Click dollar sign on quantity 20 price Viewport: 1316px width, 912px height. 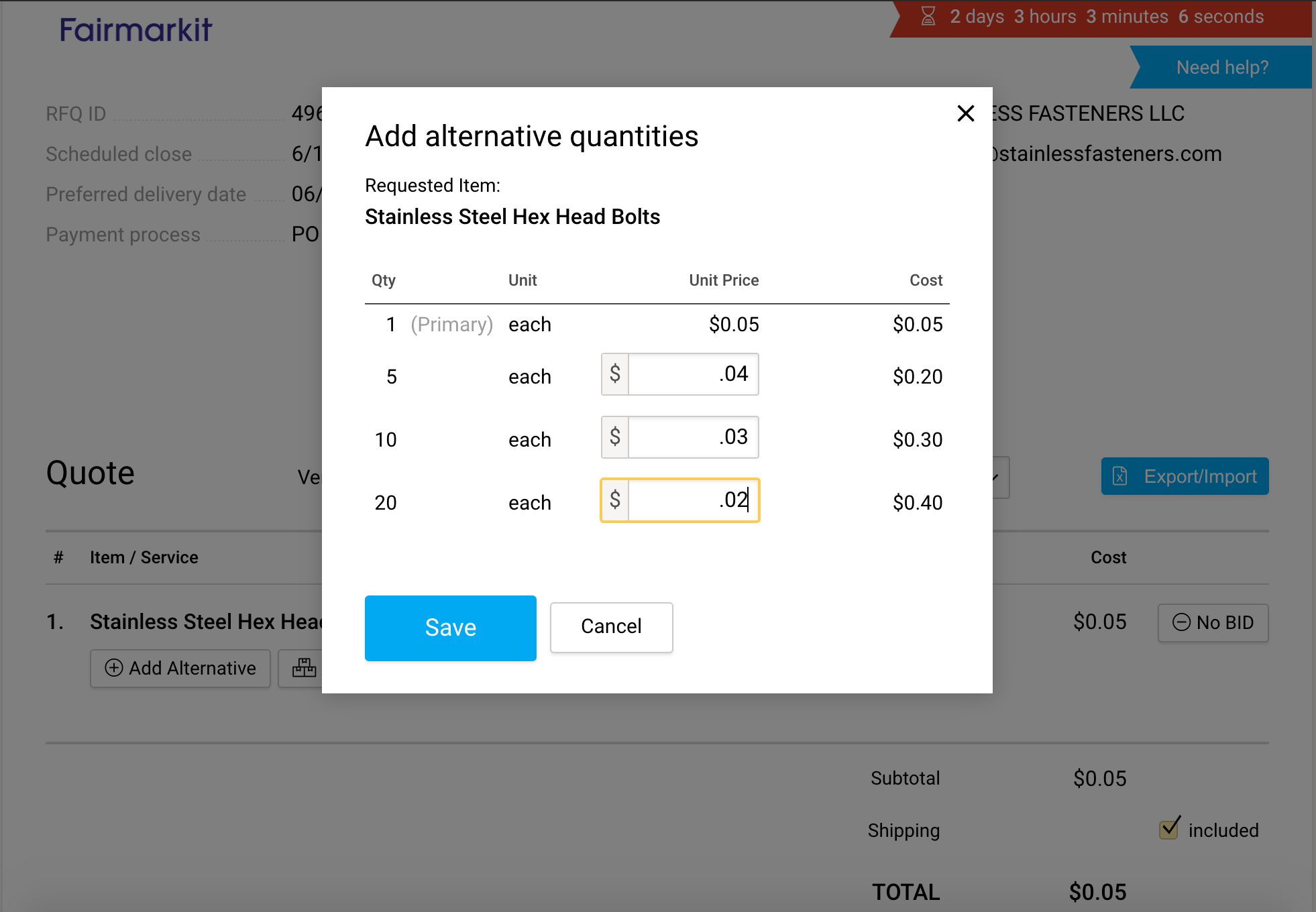pyautogui.click(x=615, y=500)
